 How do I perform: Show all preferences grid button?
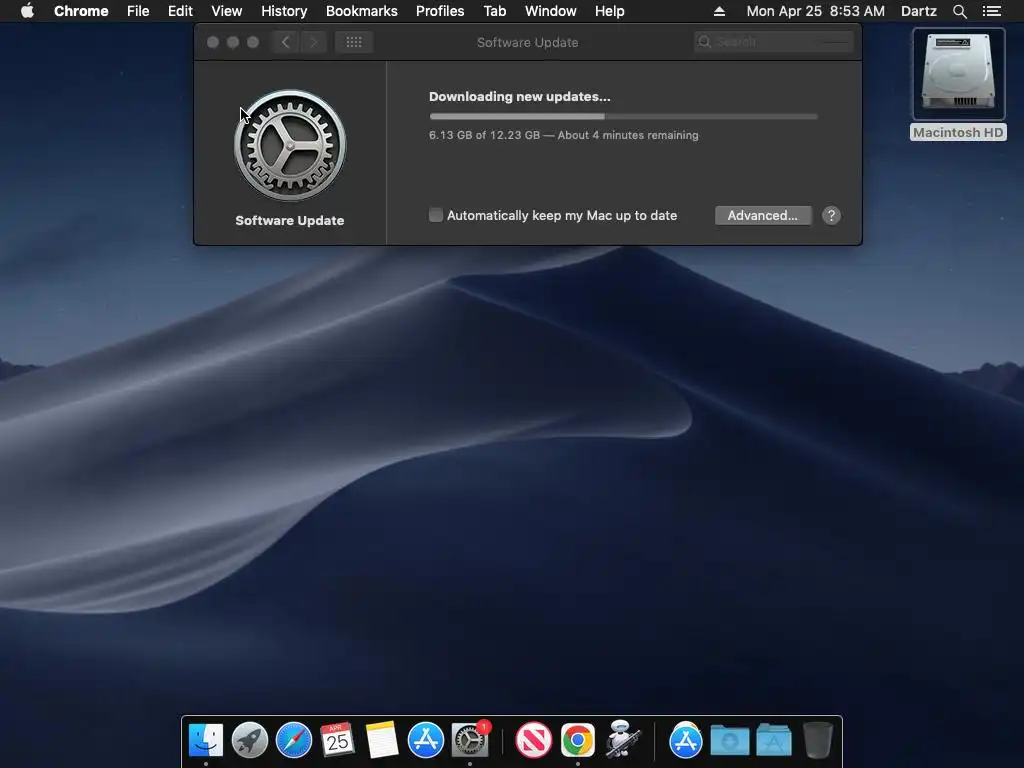tap(354, 42)
